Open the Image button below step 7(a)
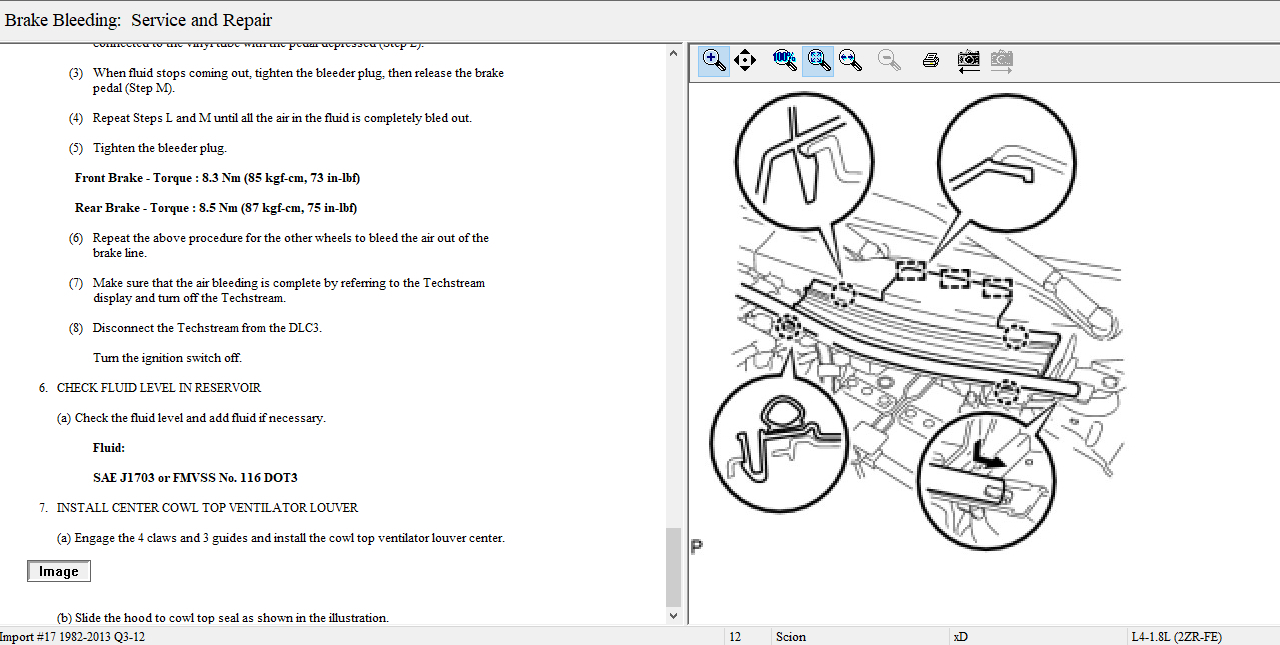Viewport: 1280px width, 645px height. pyautogui.click(x=59, y=571)
